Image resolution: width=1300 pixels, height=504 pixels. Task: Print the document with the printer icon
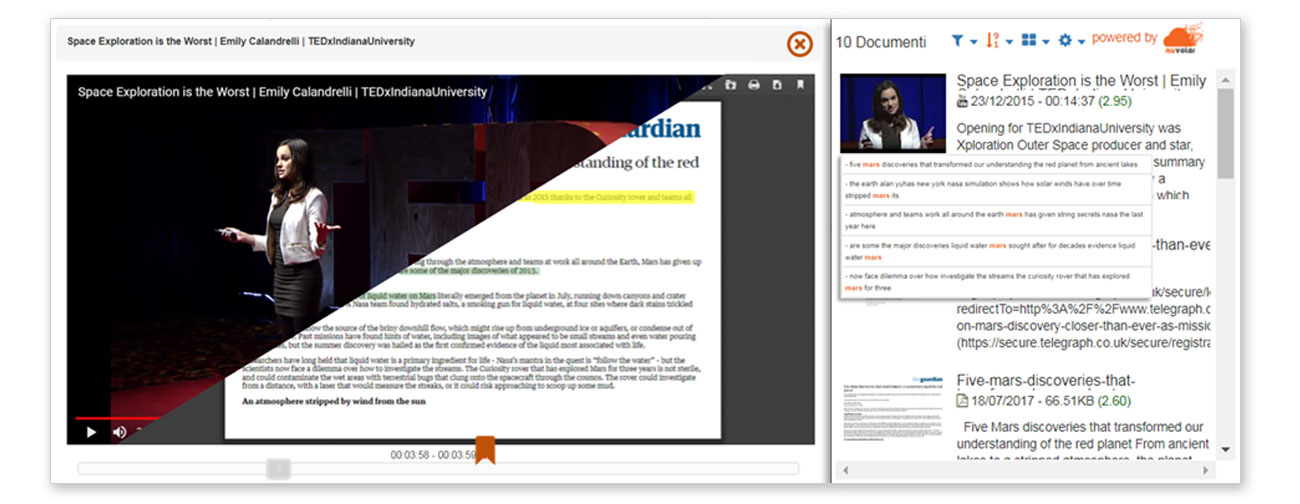tap(754, 85)
